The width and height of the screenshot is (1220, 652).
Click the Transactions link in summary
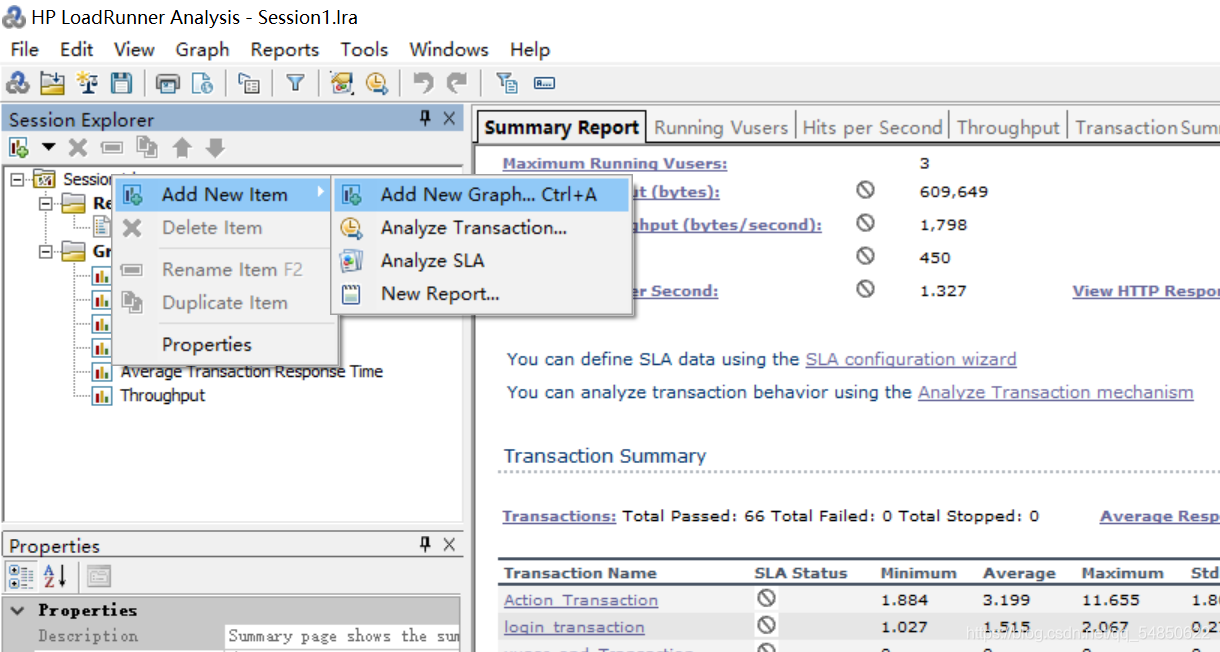coord(559,516)
